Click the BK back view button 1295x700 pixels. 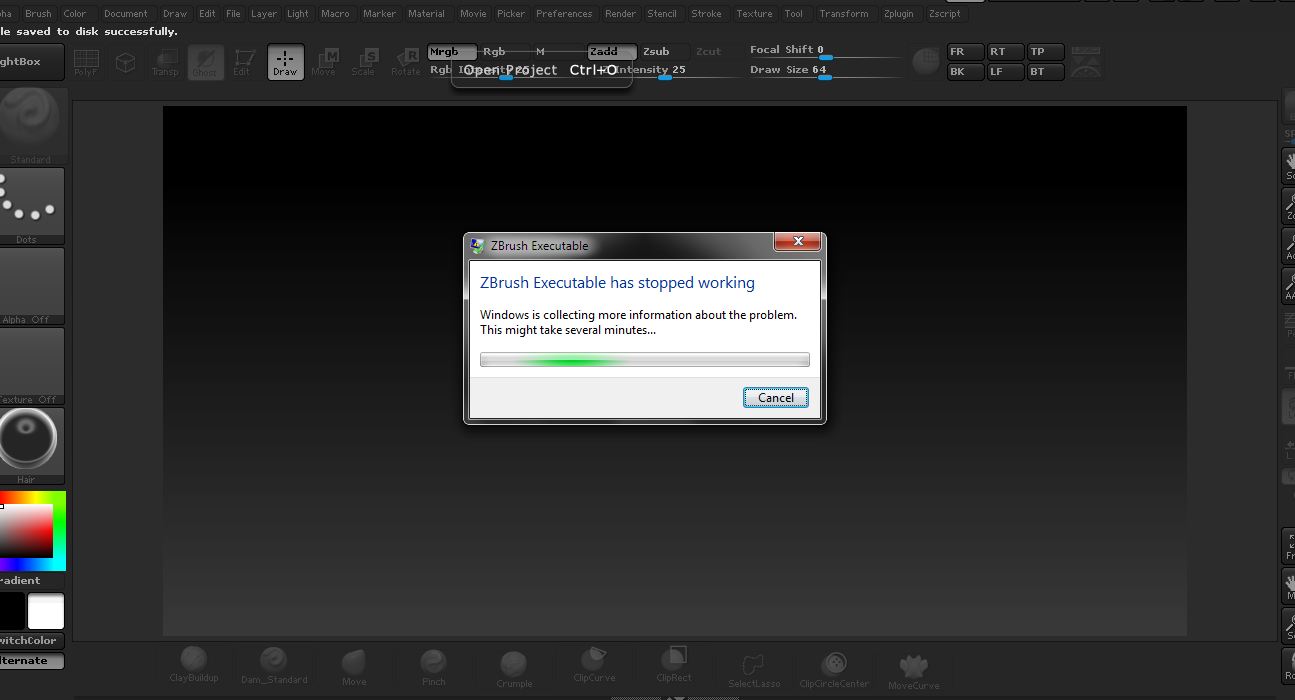965,72
